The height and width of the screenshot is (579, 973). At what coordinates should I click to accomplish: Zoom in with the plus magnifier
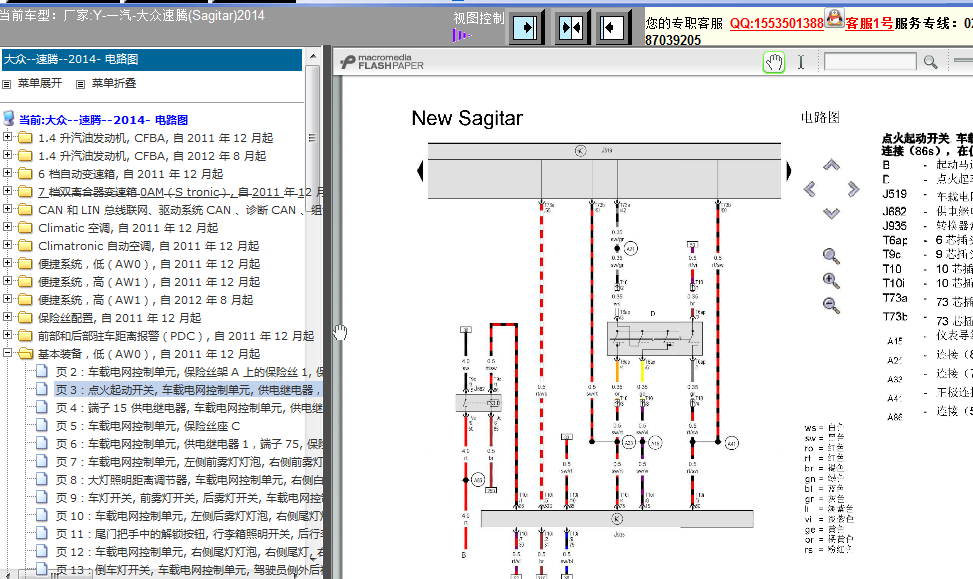pyautogui.click(x=831, y=281)
